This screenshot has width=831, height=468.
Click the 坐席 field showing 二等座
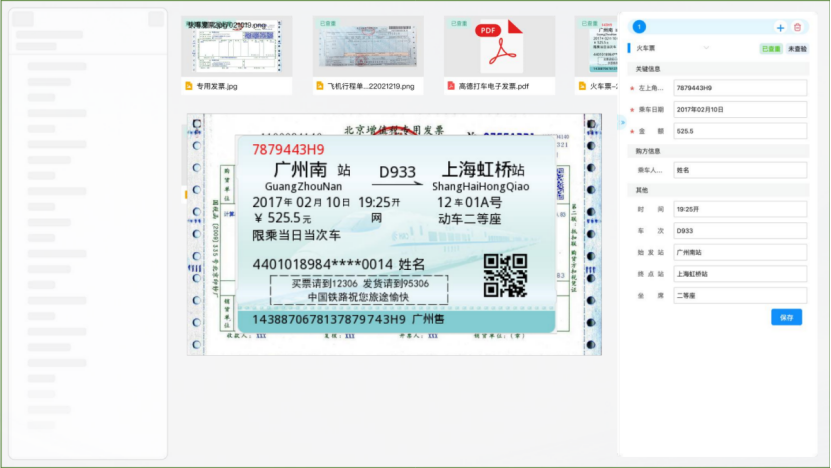740,296
